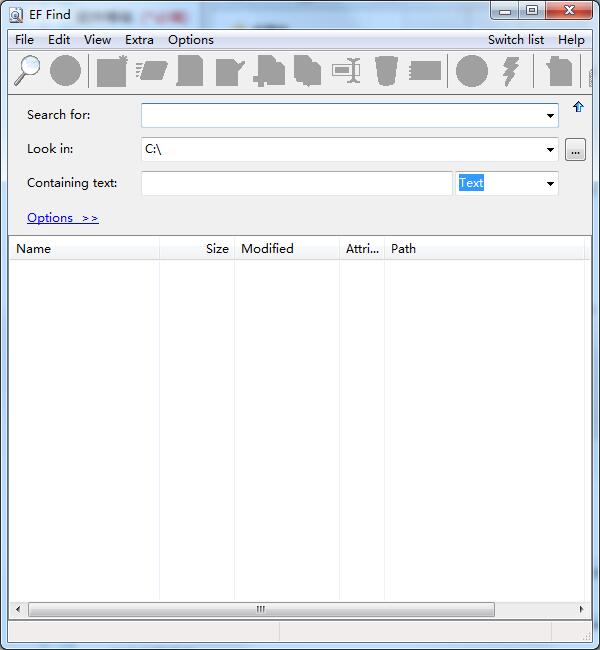Sort results by Modified column header
Screen dimensions: 600x650
coord(287,249)
